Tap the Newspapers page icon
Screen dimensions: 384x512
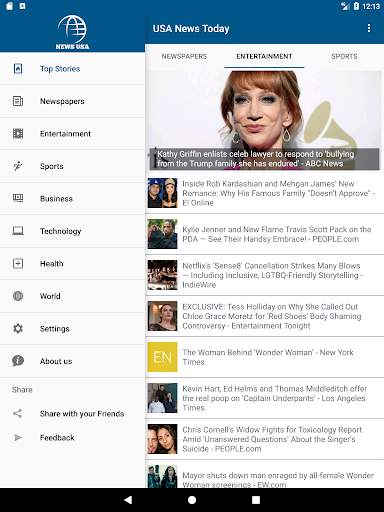coord(18,101)
